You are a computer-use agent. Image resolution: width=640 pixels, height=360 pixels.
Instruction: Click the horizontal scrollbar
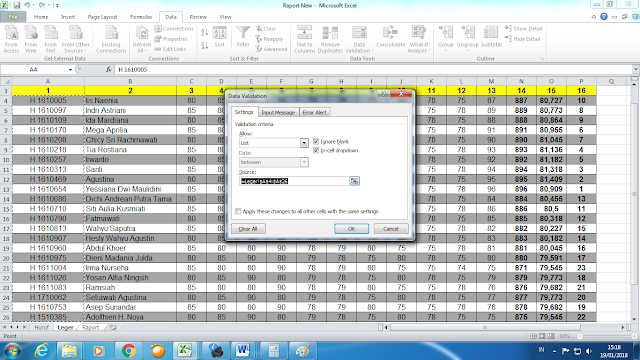coord(485,327)
